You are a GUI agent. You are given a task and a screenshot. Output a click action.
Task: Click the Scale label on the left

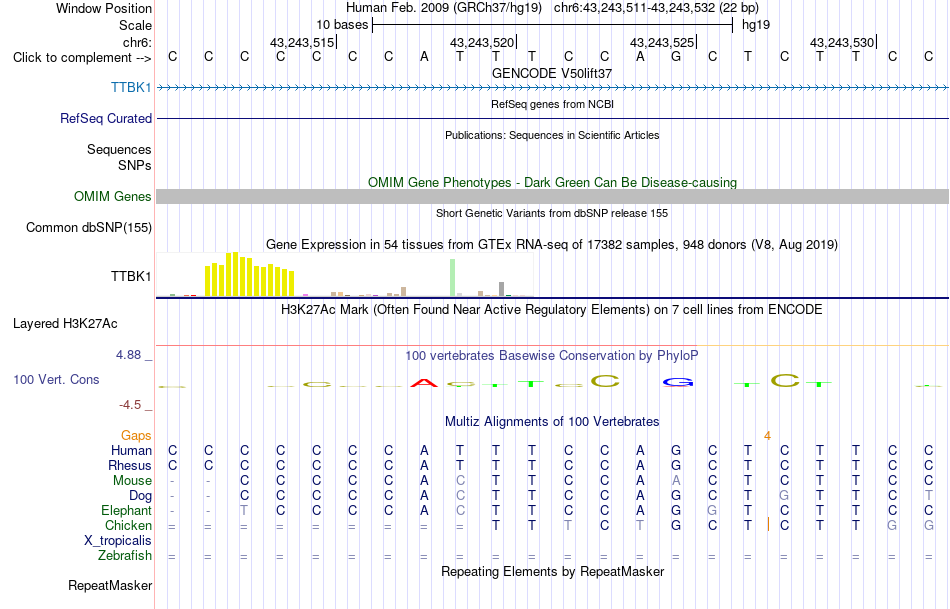[x=135, y=25]
